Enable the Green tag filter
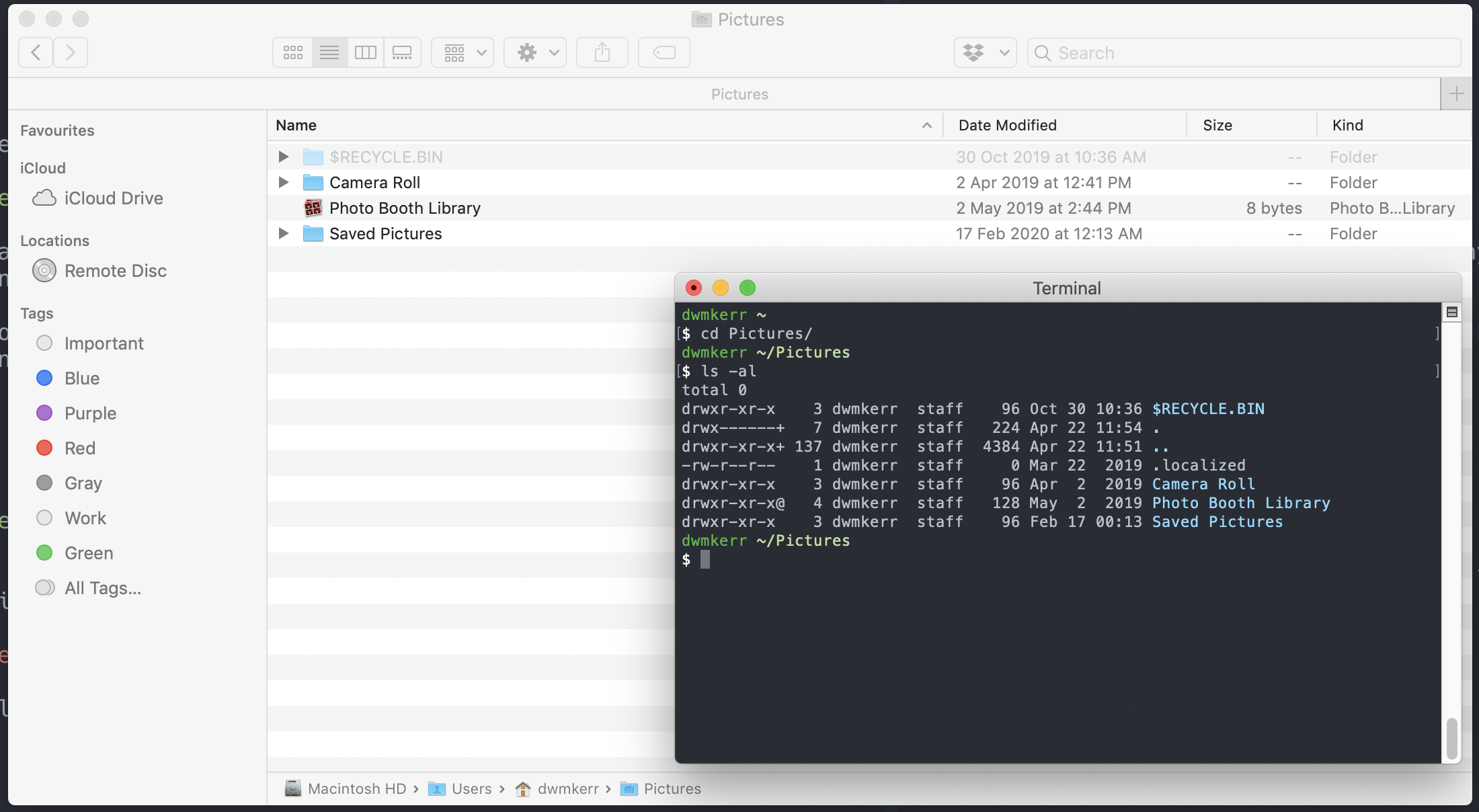Image resolution: width=1479 pixels, height=812 pixels. tap(88, 553)
